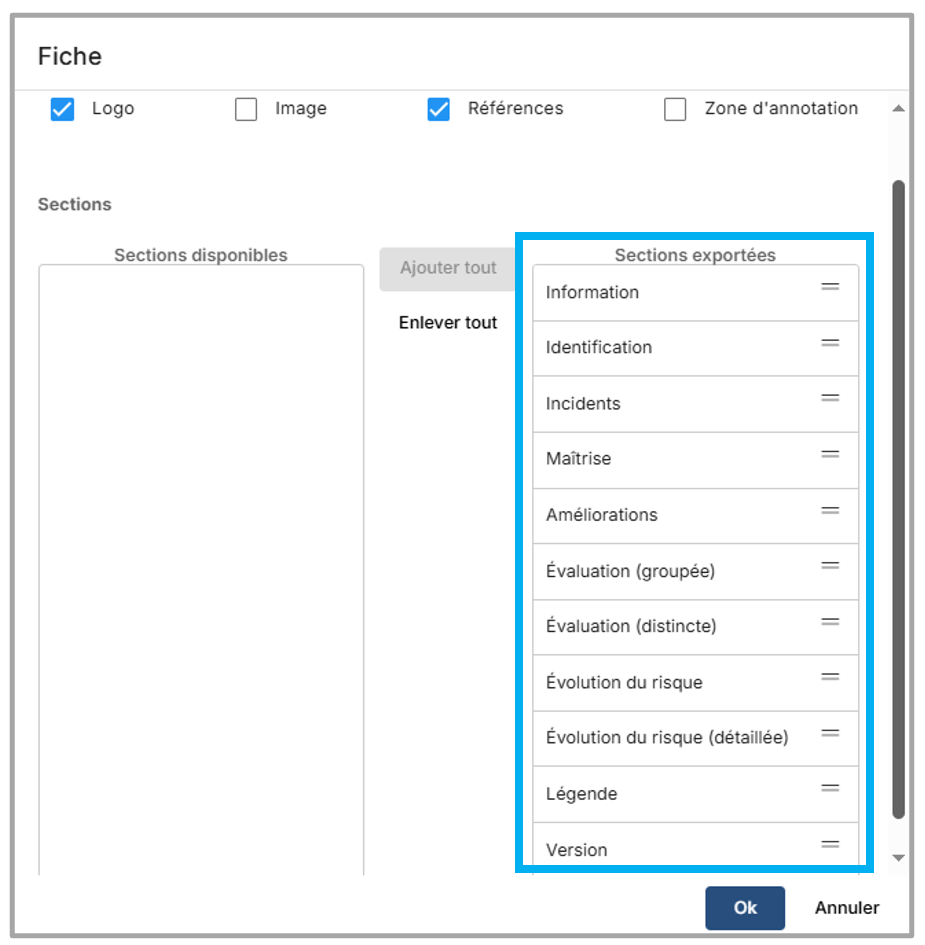Click the Légende row drag handle
The height and width of the screenshot is (945, 925).
pos(830,789)
